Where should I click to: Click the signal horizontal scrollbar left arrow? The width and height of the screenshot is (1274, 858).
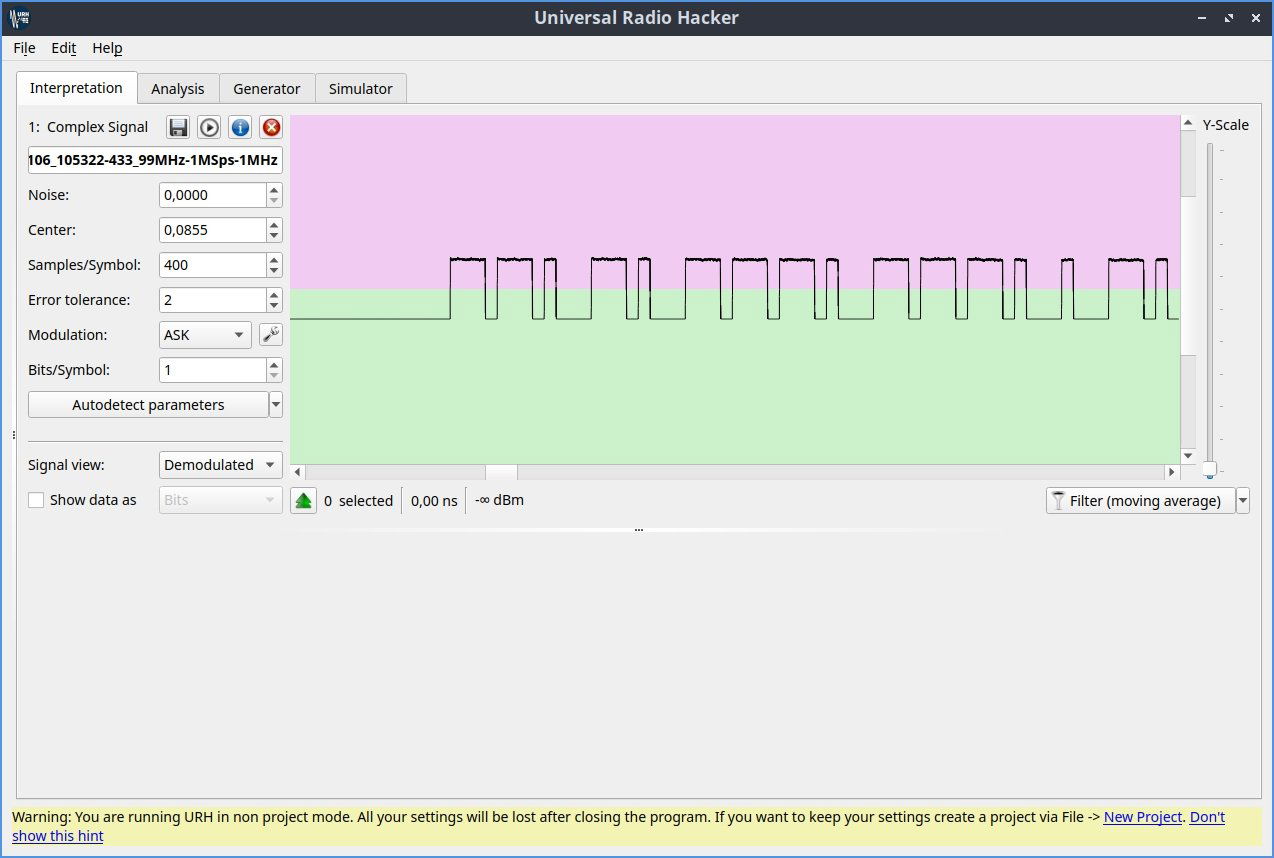297,472
